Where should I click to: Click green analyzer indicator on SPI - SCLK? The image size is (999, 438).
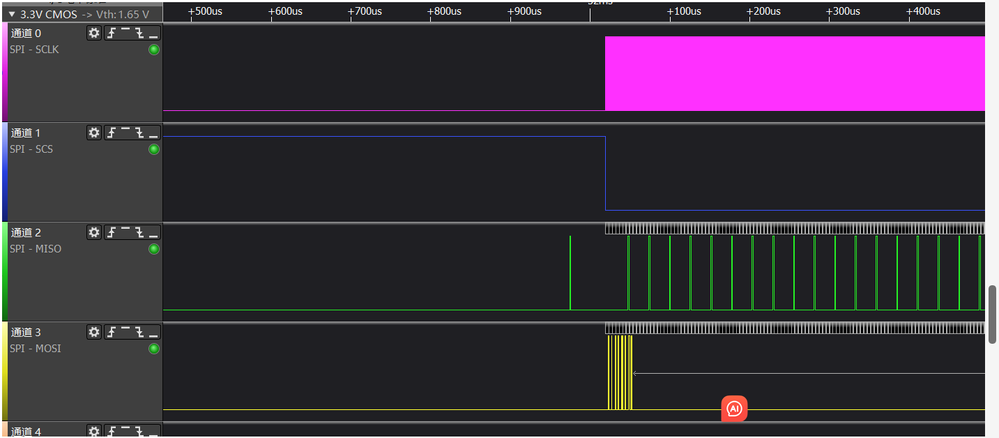(154, 50)
